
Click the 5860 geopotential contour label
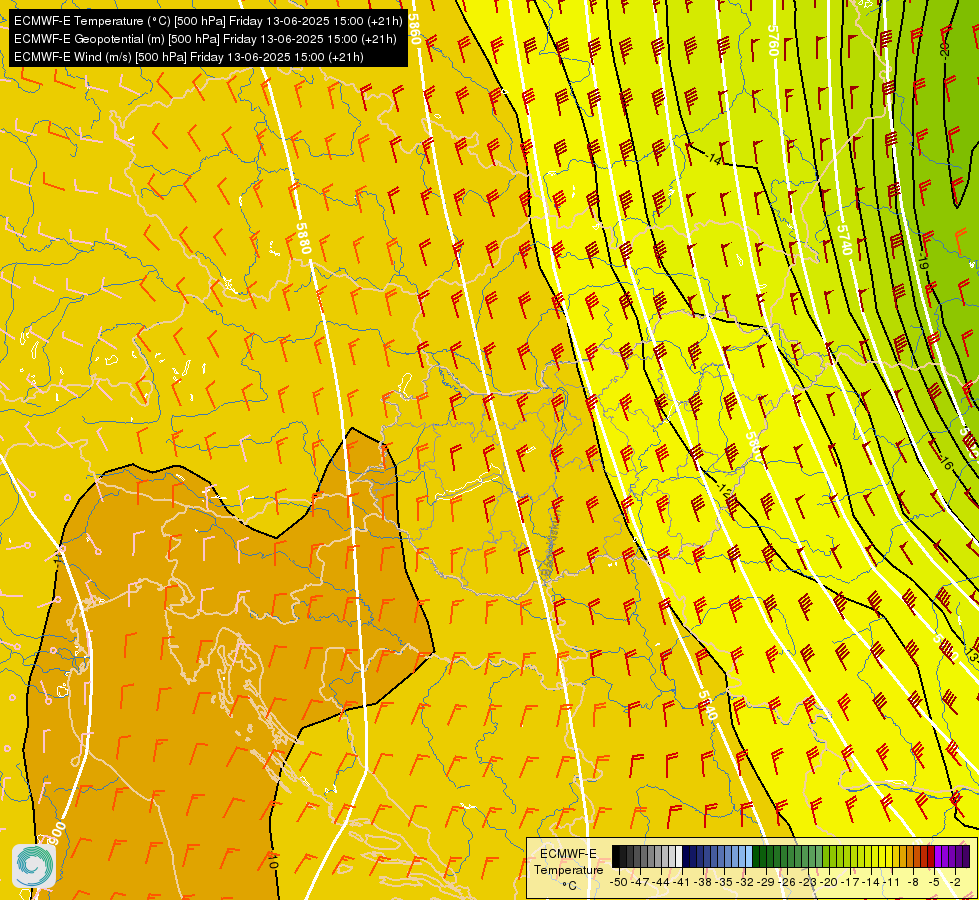[x=415, y=29]
